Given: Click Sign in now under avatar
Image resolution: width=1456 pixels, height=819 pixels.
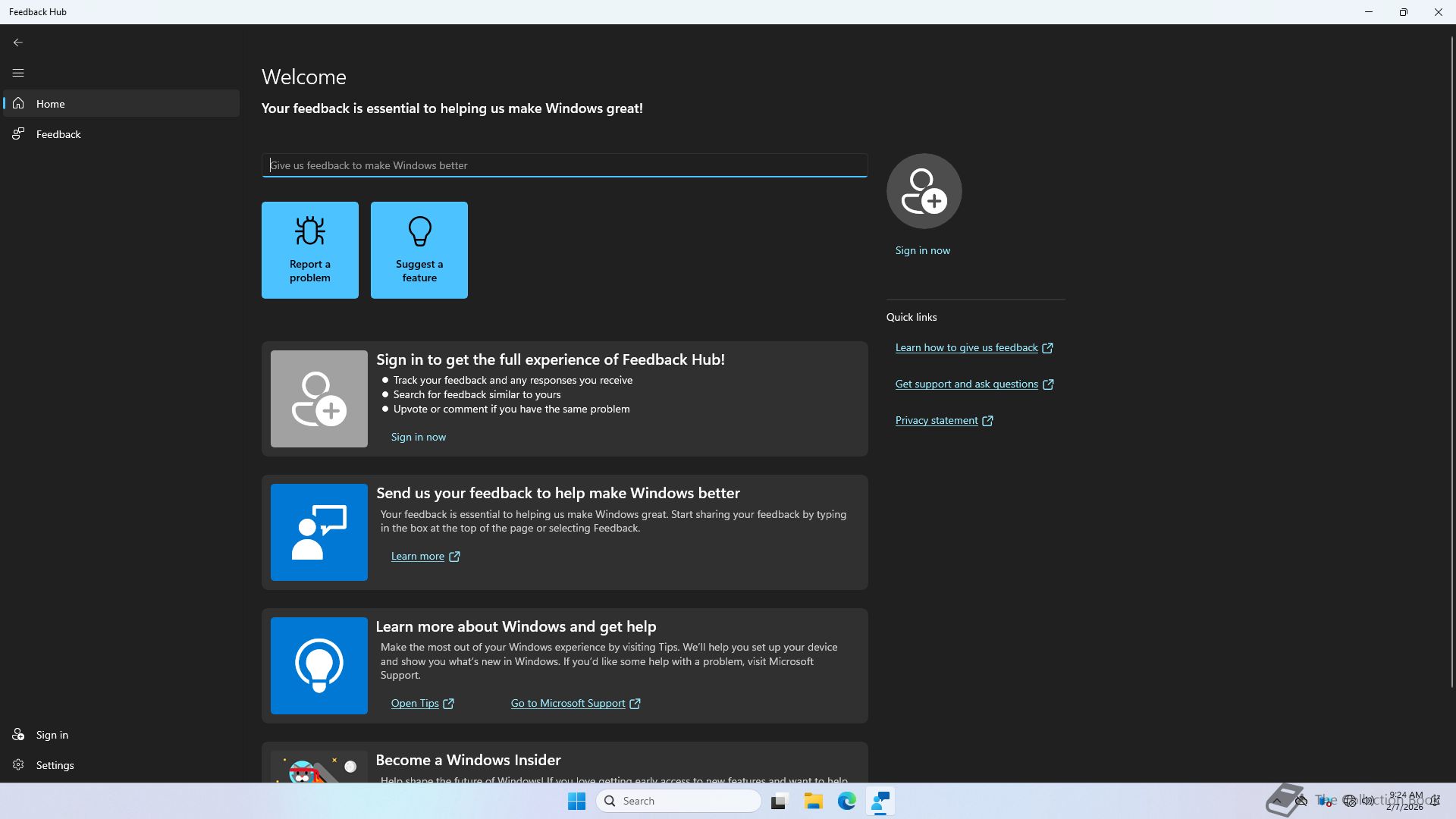Looking at the screenshot, I should pyautogui.click(x=922, y=250).
